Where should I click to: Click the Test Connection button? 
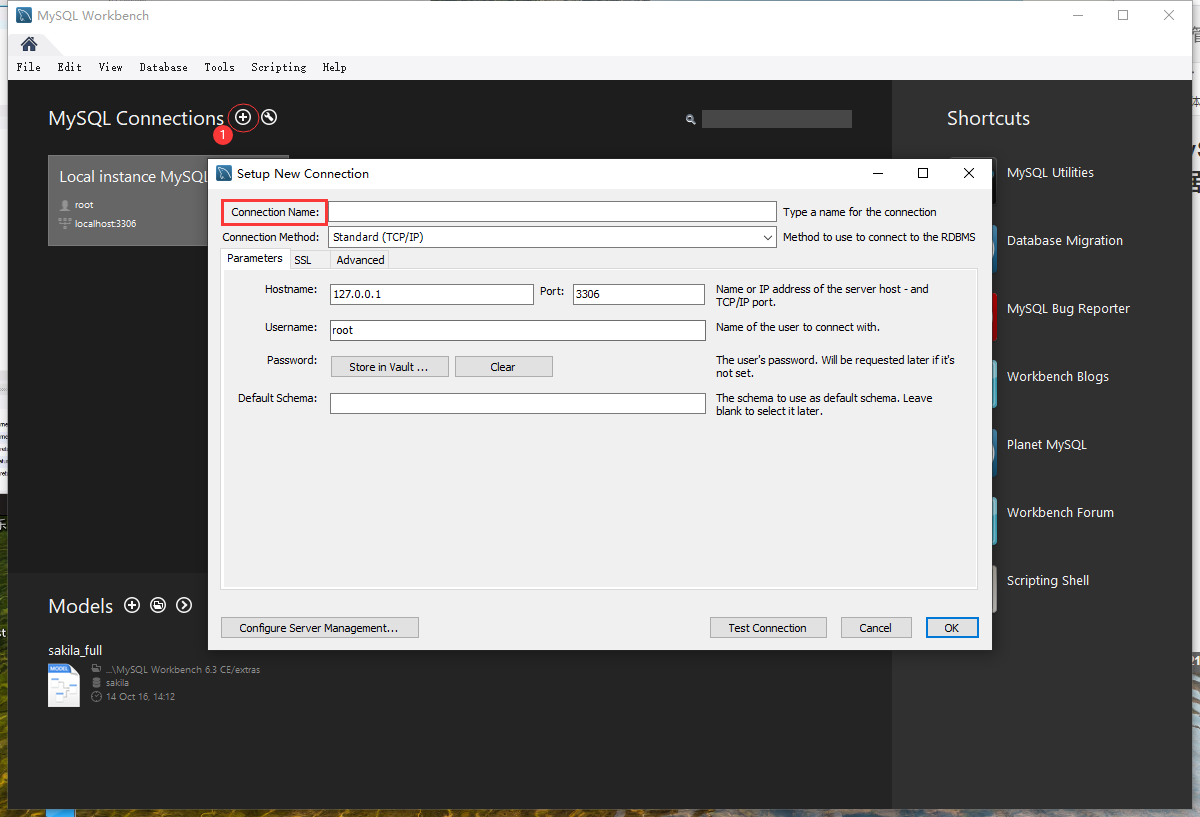click(x=768, y=628)
